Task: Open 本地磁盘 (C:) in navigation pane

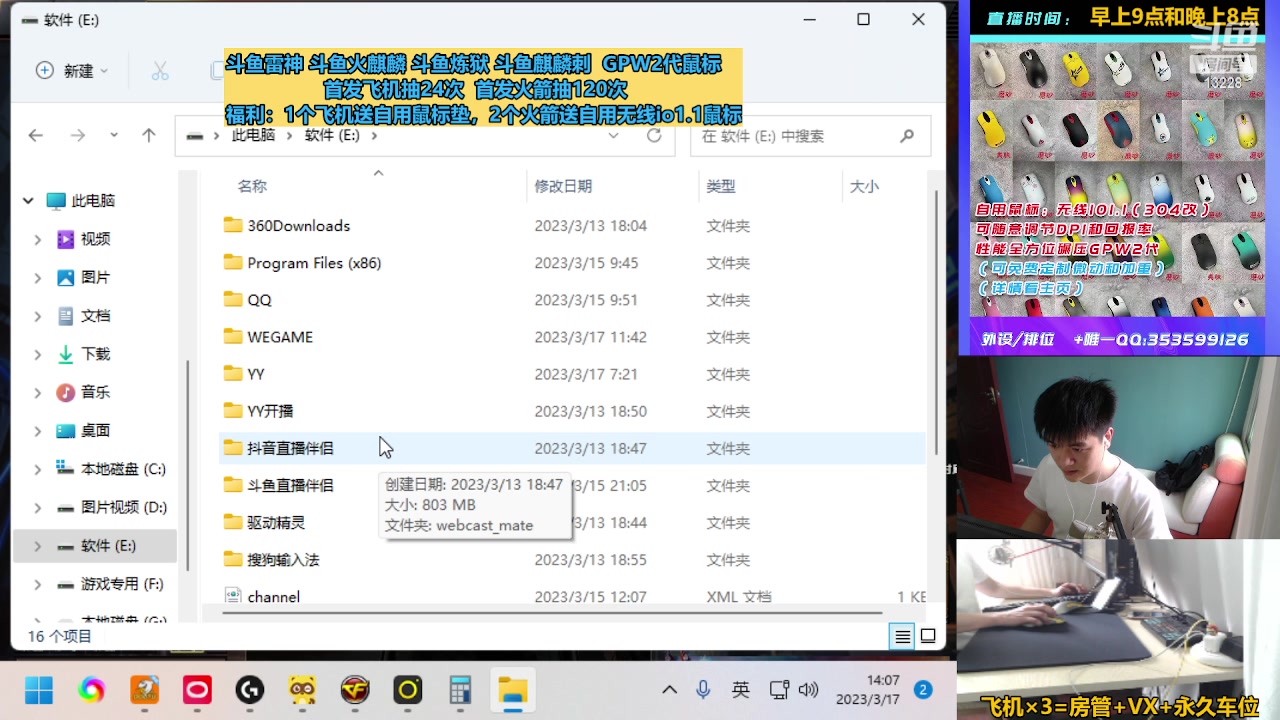Action: pyautogui.click(x=111, y=469)
